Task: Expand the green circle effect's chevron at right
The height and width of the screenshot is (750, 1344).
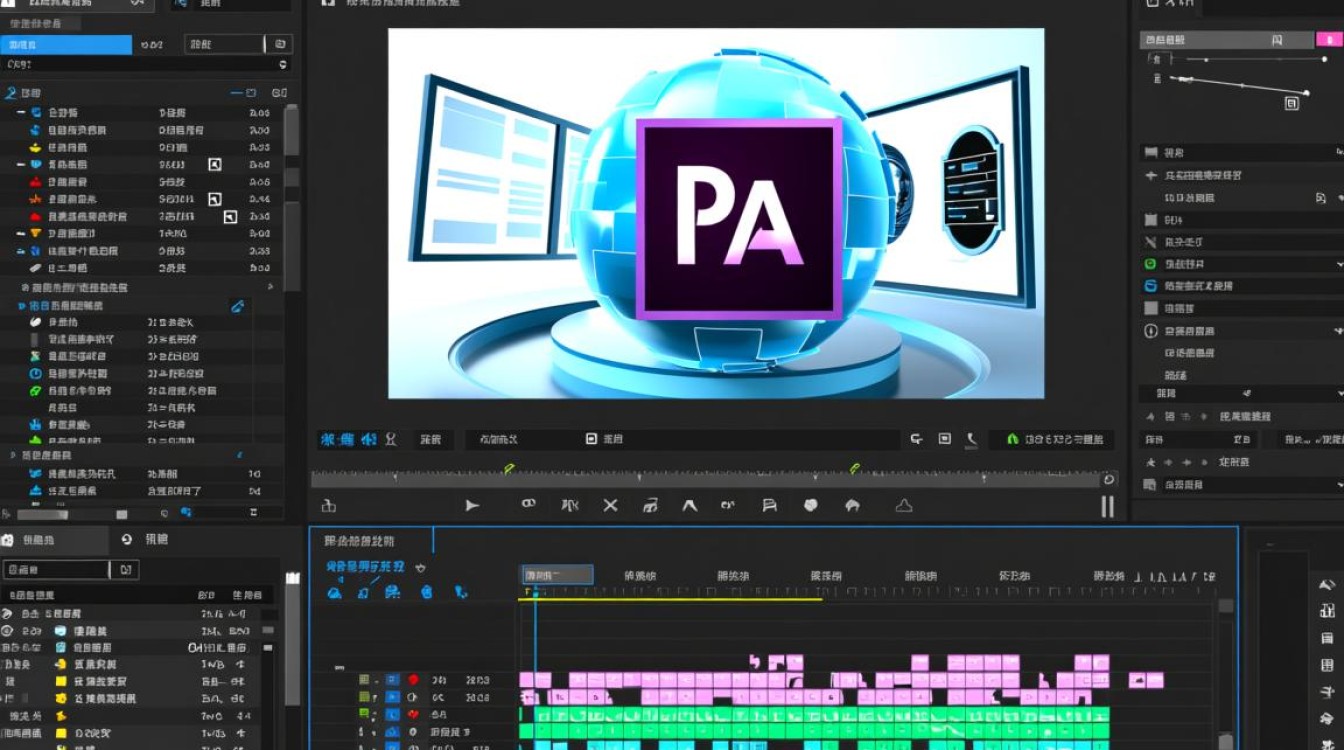Action: 1339,264
